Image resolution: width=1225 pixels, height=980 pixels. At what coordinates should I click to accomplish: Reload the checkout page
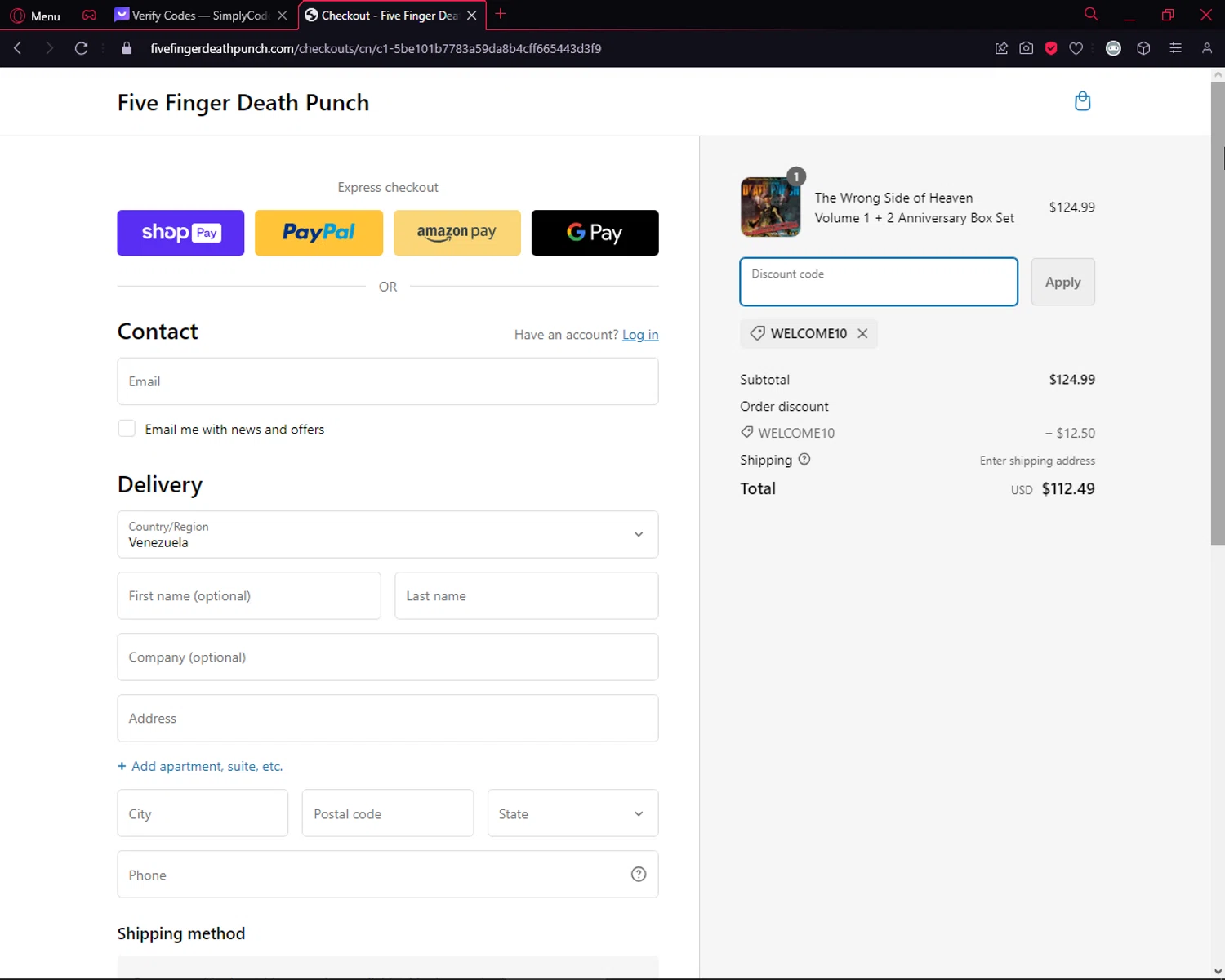81,48
